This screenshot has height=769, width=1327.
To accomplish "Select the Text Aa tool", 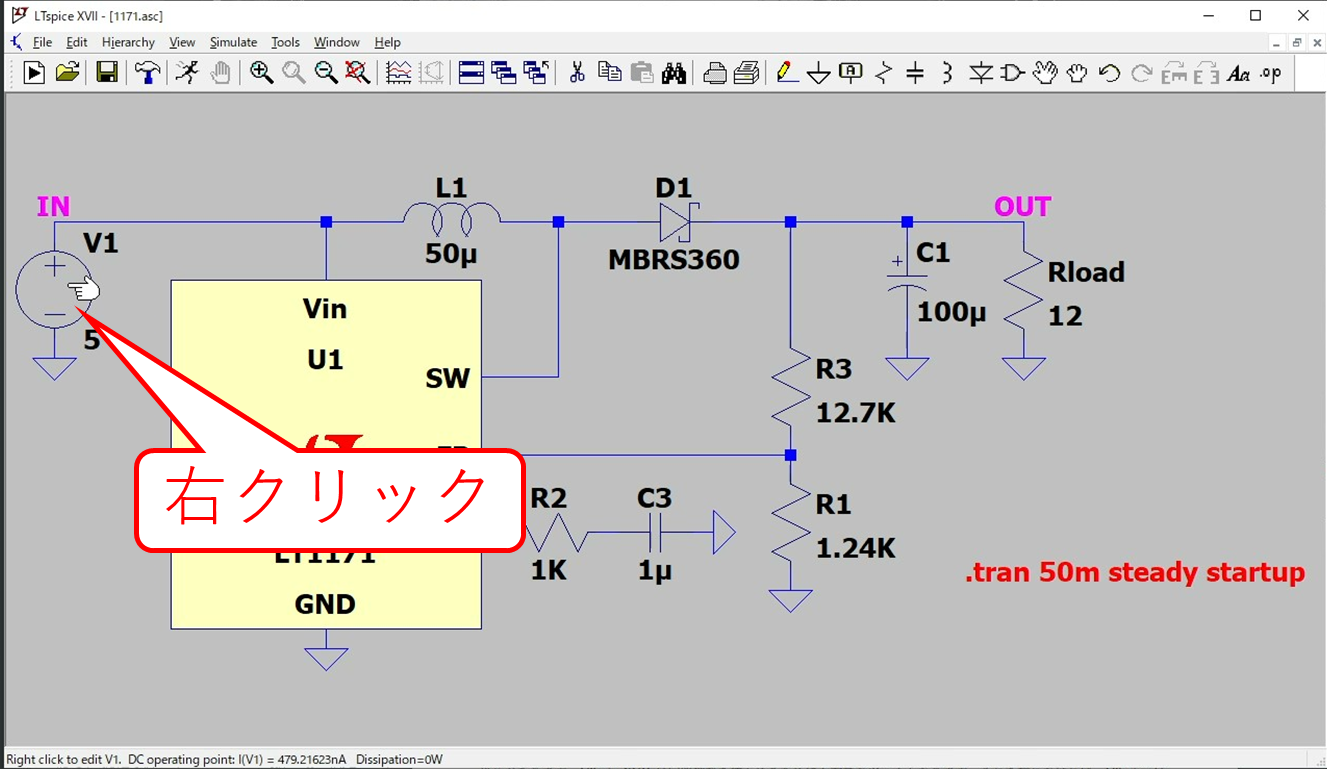I will click(1239, 72).
